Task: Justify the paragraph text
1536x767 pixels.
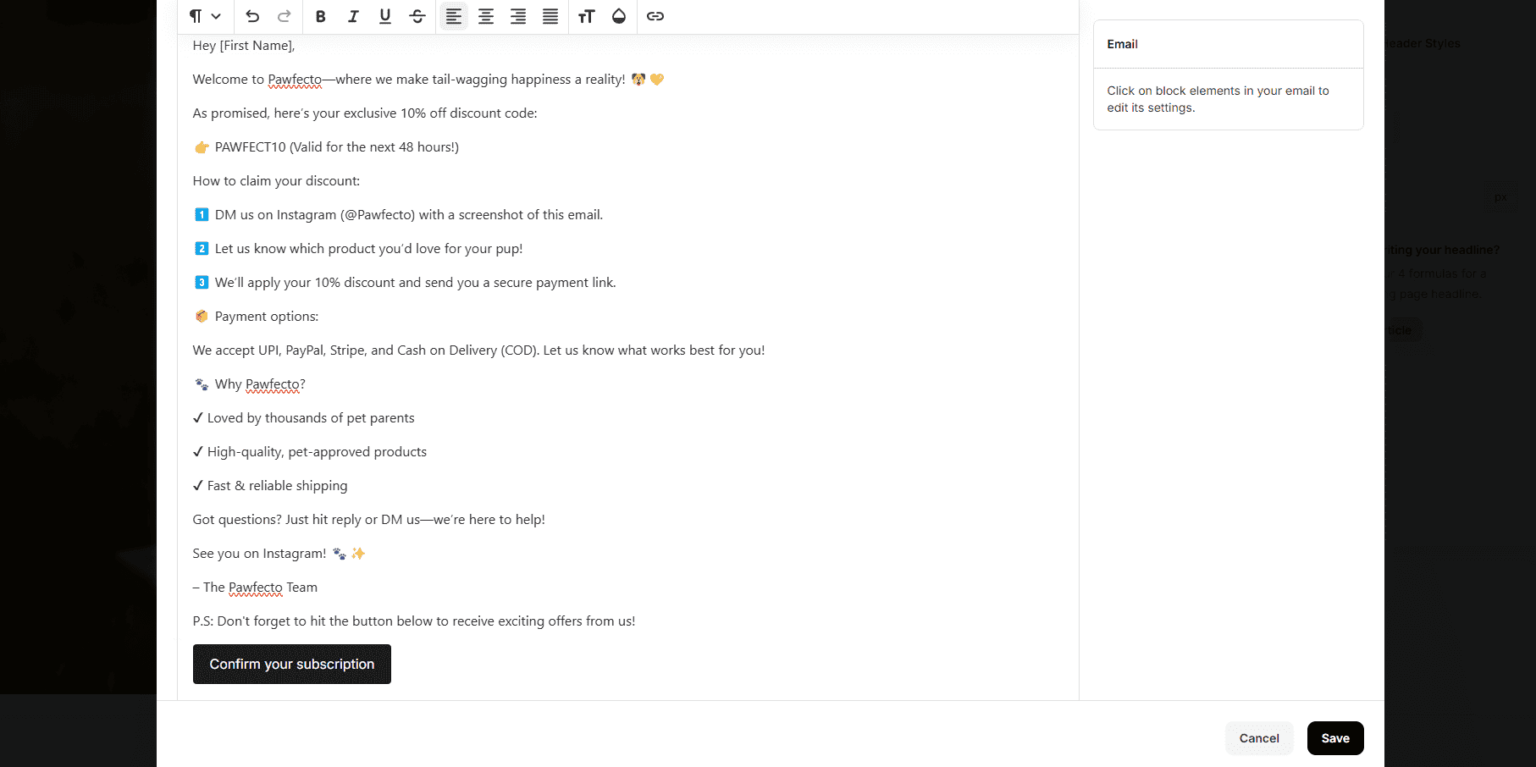Action: click(x=550, y=16)
